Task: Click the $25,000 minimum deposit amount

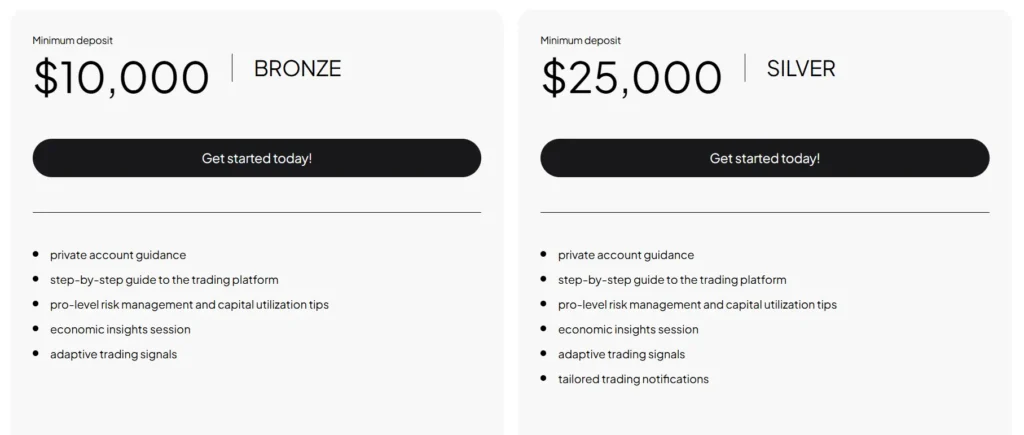Action: [x=631, y=78]
